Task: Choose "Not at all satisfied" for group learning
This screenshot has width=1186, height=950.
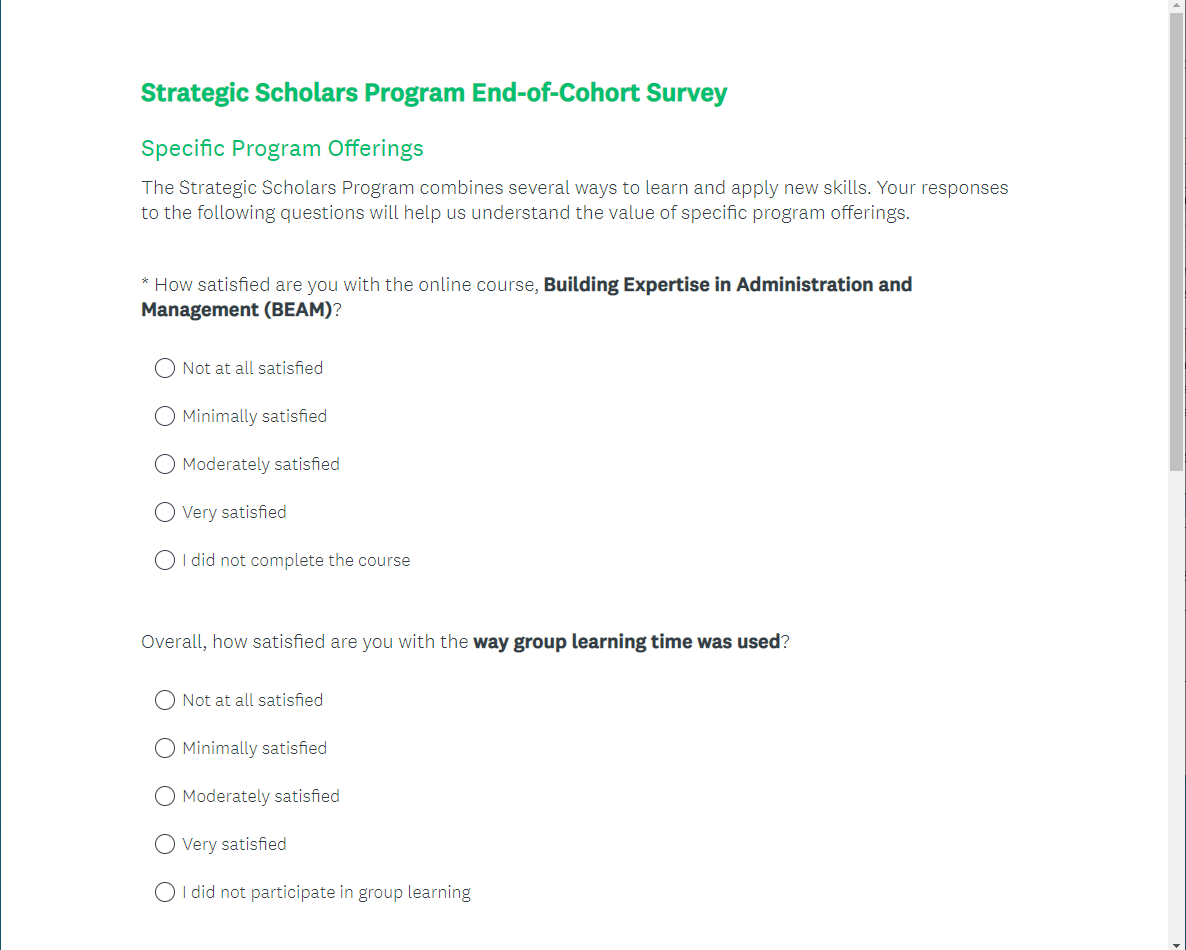Action: point(165,700)
